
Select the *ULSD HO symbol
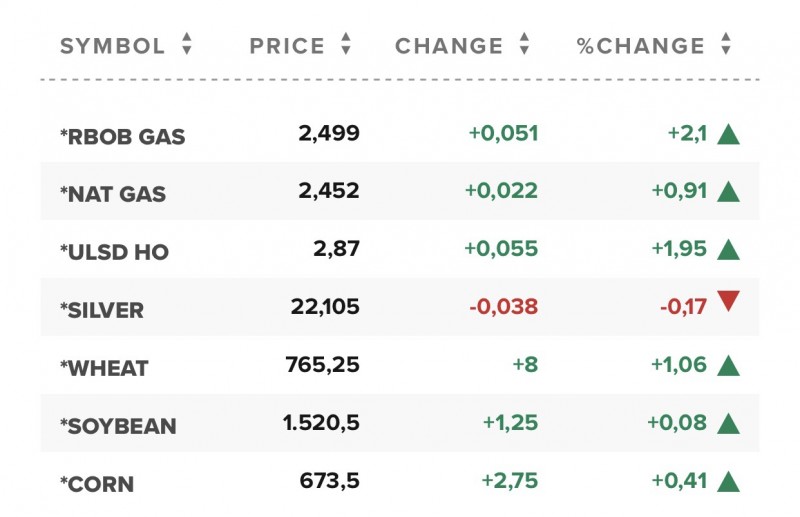coord(114,252)
